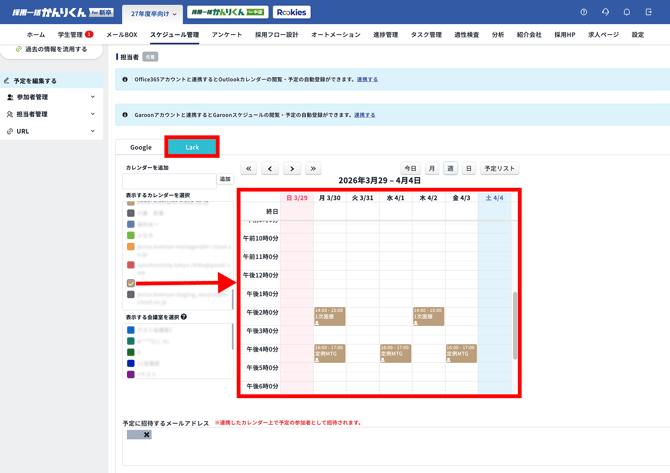Open the help question mark icon

584,12
